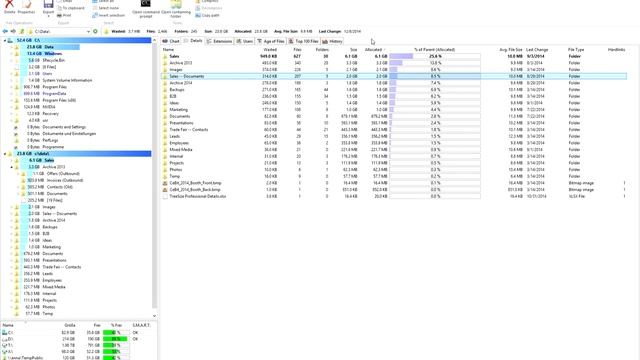This screenshot has height=360, width=640.
Task: Click the up-one-level folder icon
Action: (22, 31)
